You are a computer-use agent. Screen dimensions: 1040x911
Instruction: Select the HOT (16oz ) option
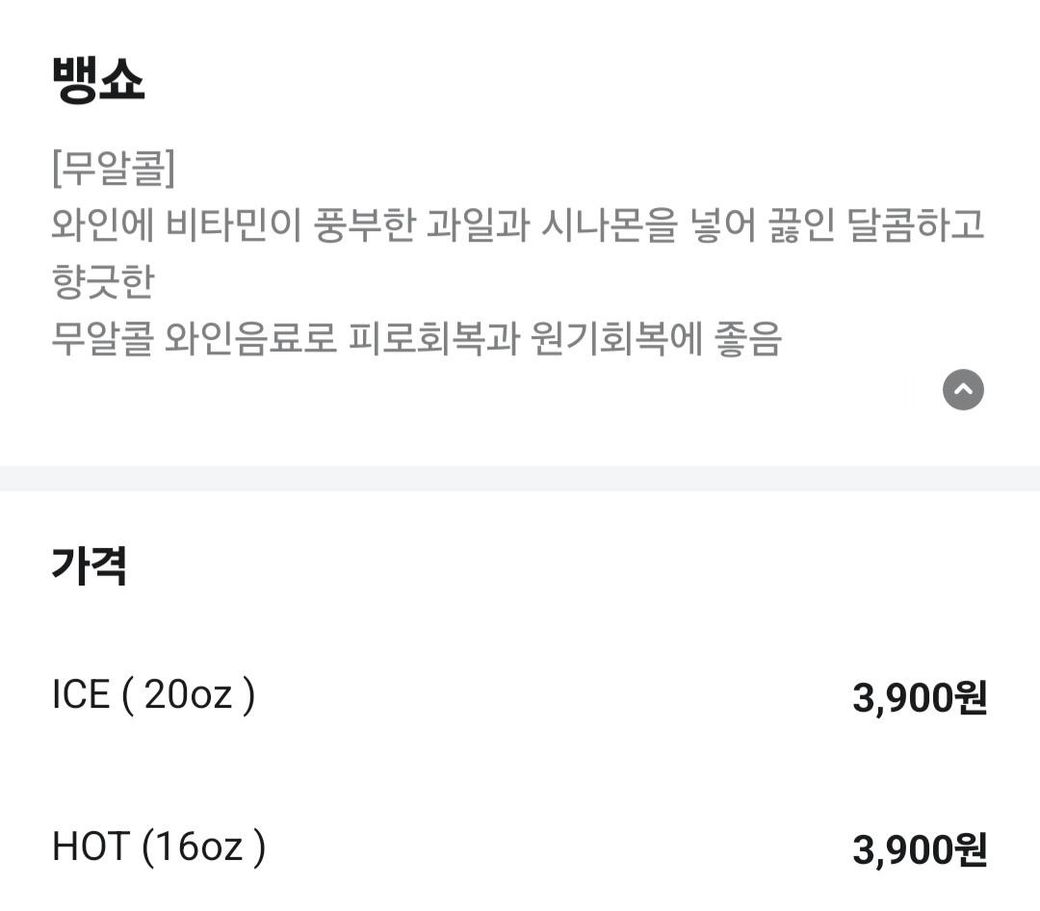(158, 848)
